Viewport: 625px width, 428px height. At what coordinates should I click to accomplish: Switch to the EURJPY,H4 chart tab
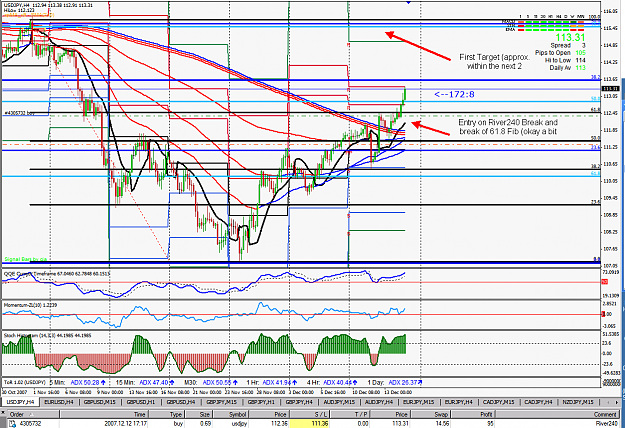click(x=459, y=402)
